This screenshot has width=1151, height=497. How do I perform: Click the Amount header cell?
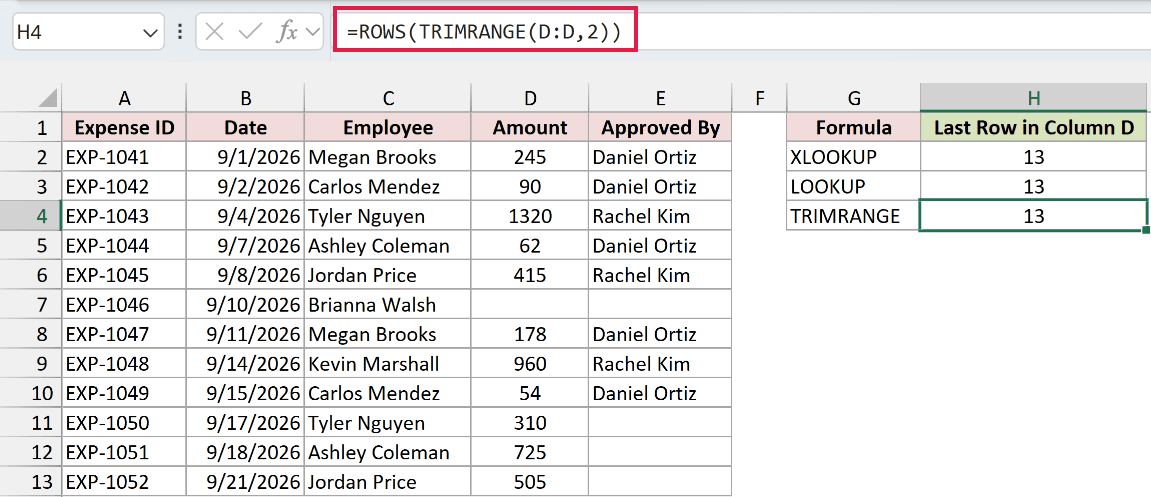click(x=530, y=128)
